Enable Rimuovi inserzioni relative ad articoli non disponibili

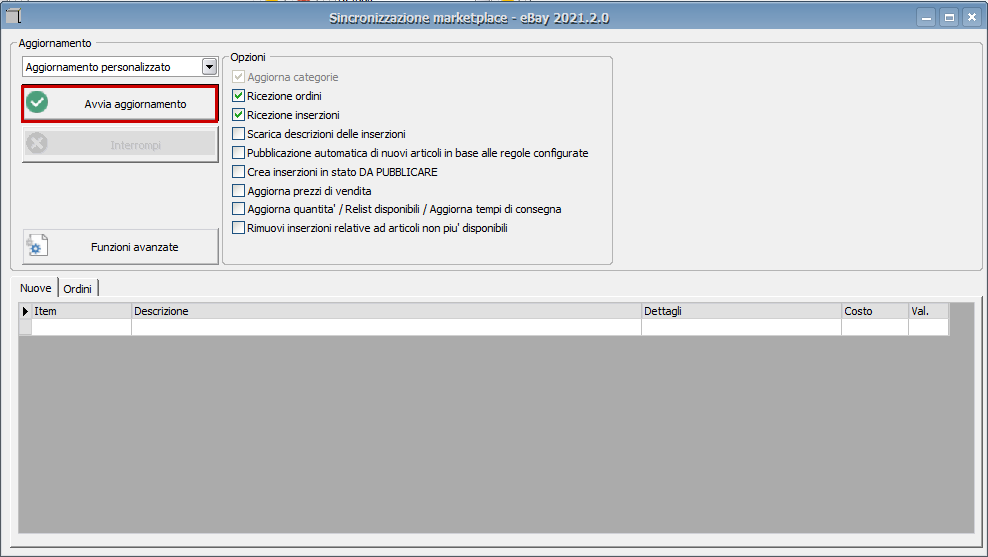tap(238, 227)
